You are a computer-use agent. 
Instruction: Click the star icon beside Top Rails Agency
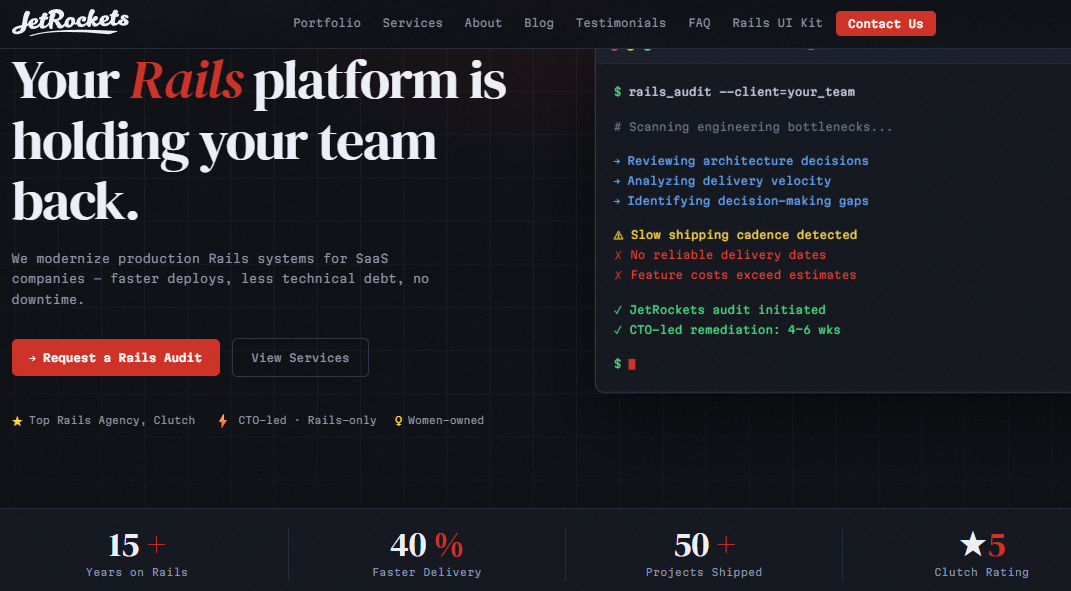tap(18, 421)
